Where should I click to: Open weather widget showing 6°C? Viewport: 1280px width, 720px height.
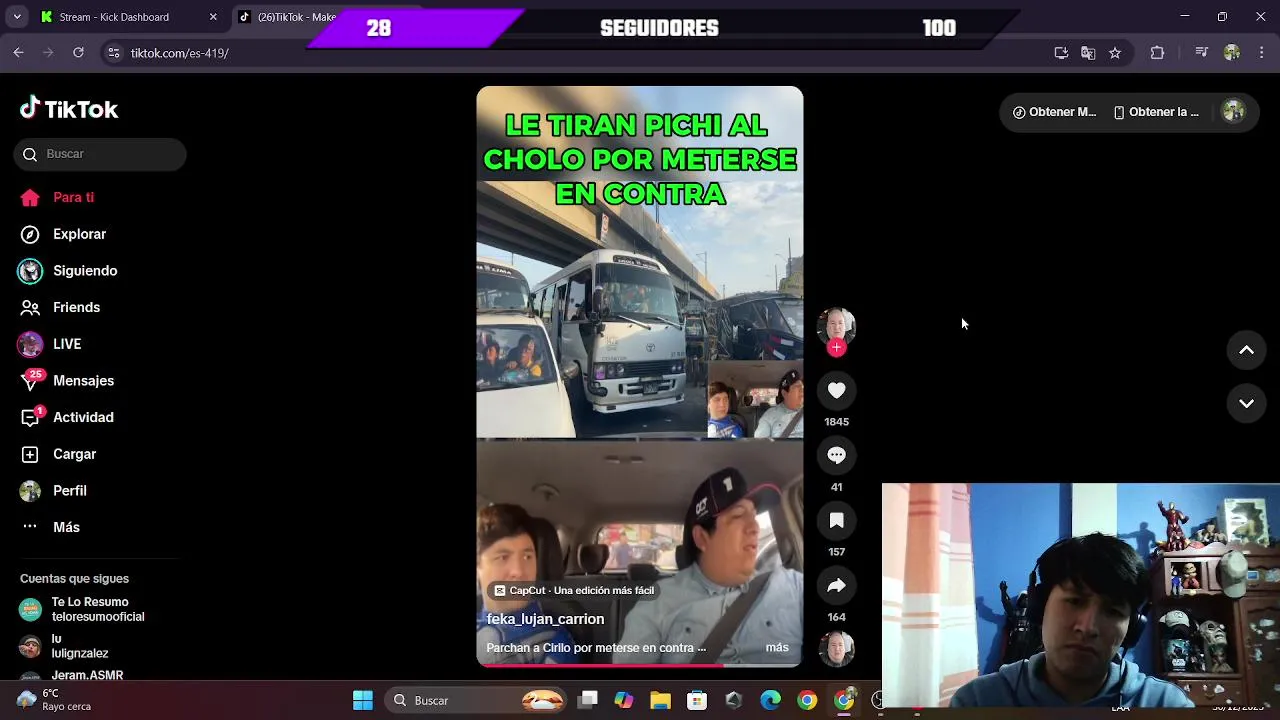55,700
